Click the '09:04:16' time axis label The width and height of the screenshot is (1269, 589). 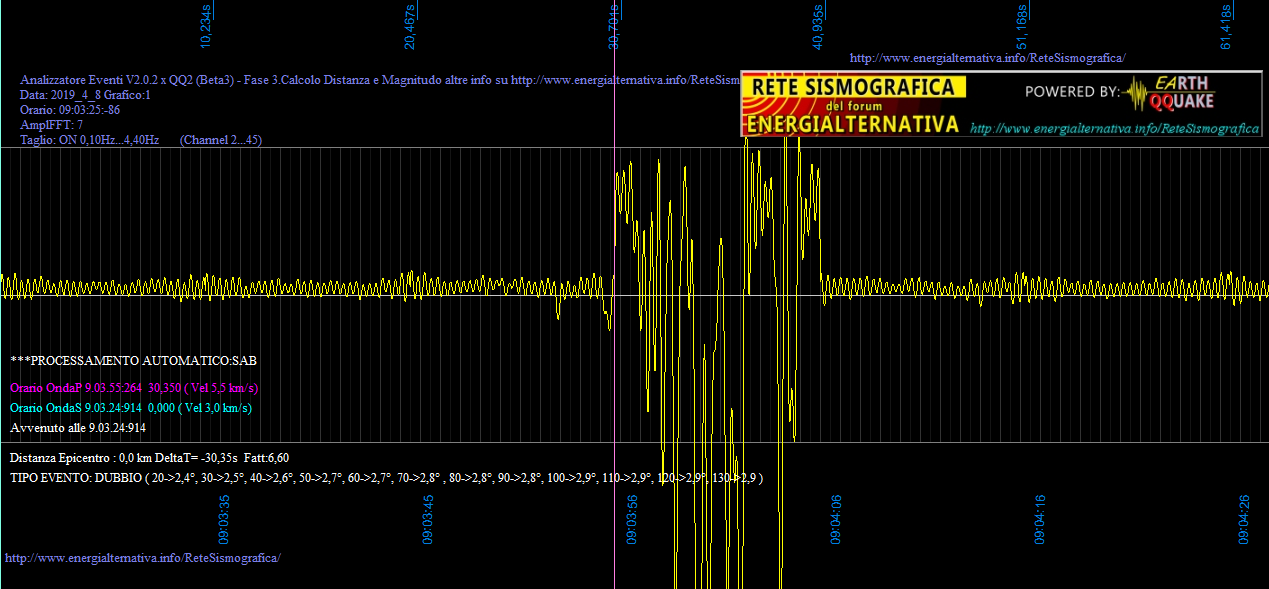(1041, 519)
